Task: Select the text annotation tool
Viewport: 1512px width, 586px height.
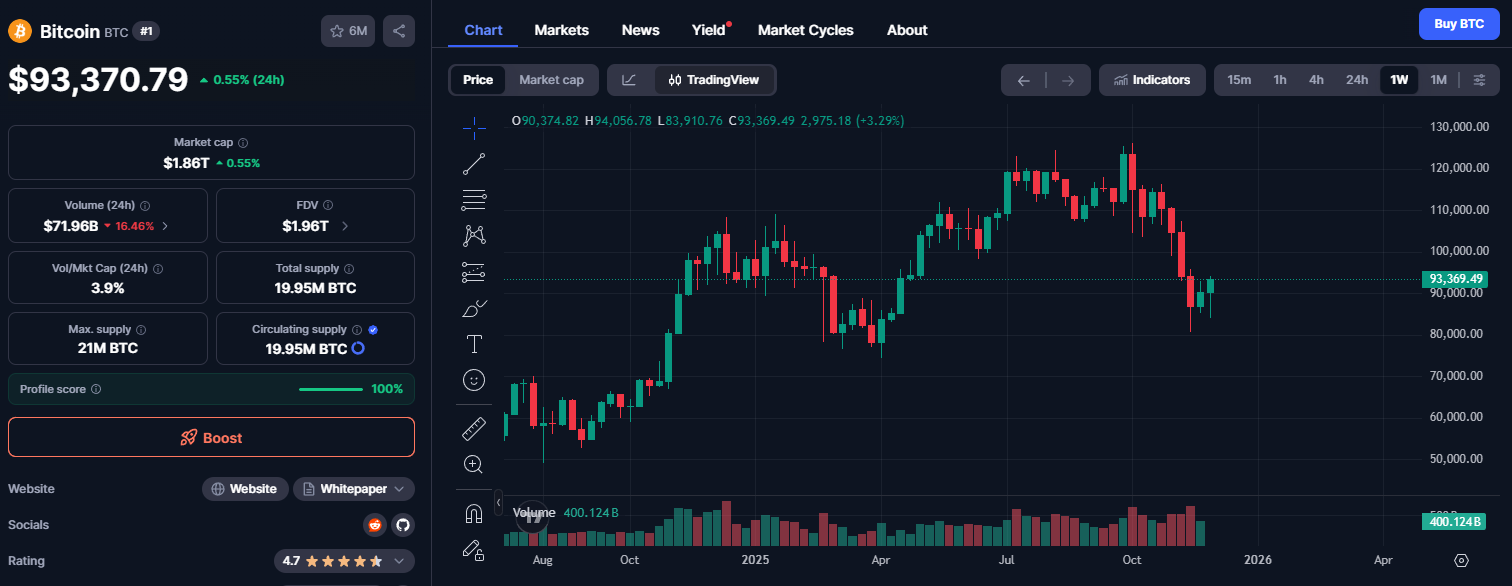Action: (474, 343)
